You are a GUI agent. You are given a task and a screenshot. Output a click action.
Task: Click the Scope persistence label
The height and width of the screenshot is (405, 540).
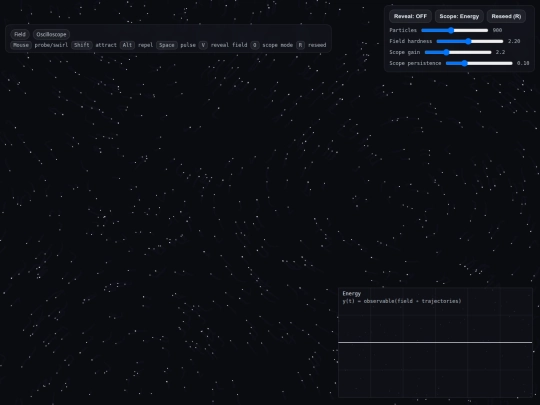[415, 63]
